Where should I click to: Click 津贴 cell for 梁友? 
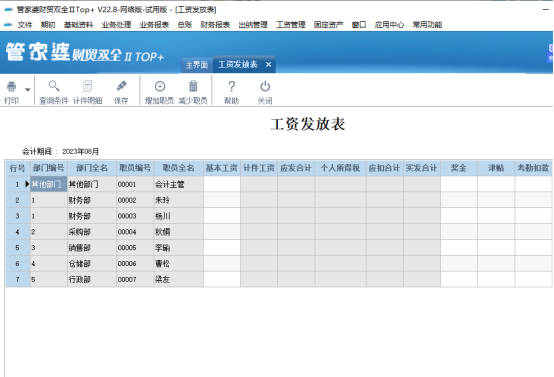496,279
